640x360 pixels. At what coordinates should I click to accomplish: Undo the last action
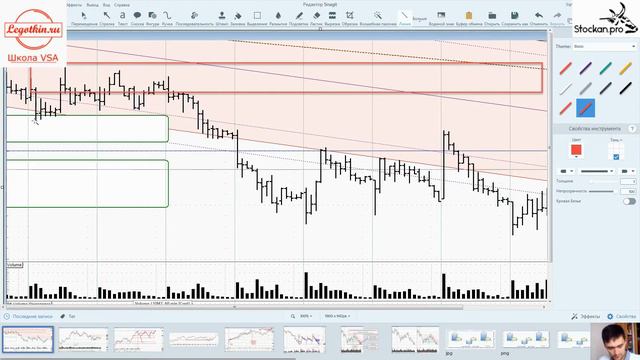(x=539, y=18)
